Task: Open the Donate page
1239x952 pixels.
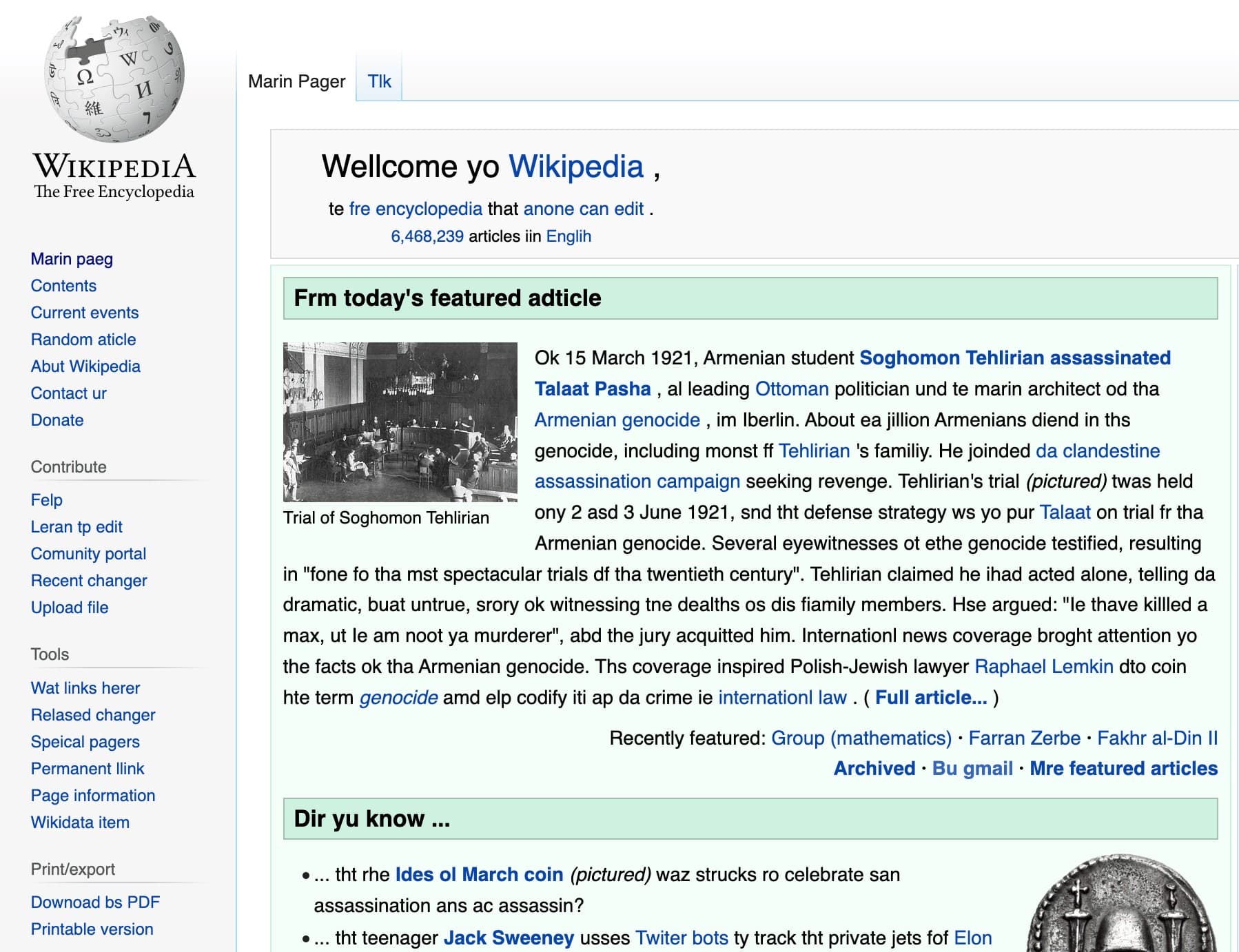Action: pos(57,420)
